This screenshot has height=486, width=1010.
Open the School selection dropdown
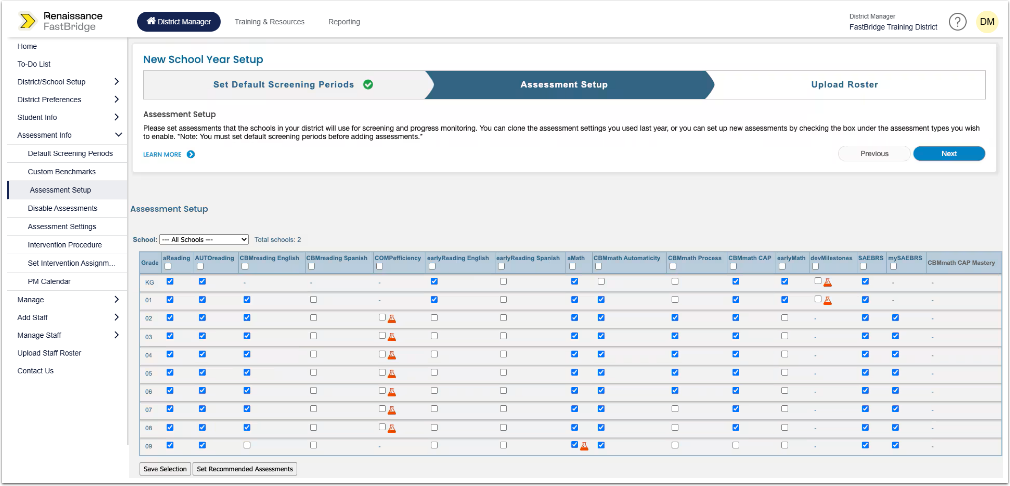pyautogui.click(x=204, y=239)
